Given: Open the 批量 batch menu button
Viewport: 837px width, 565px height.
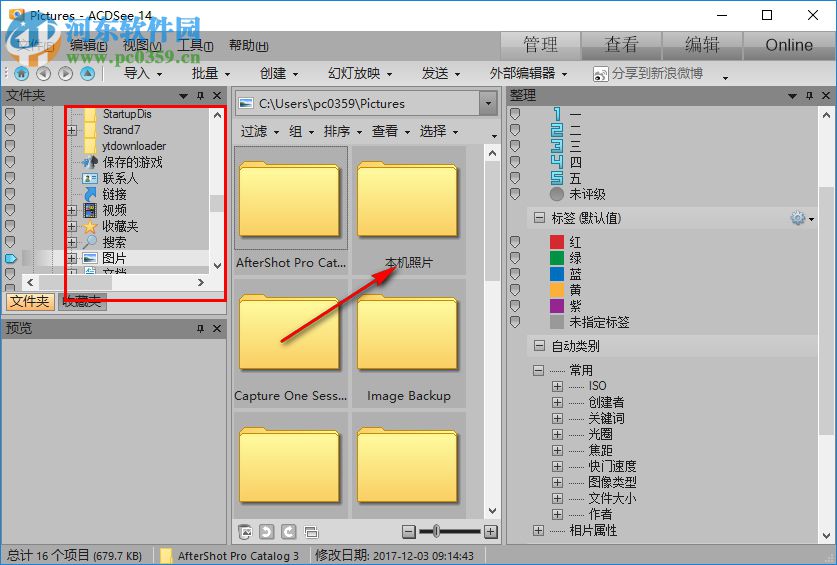Looking at the screenshot, I should coord(211,74).
